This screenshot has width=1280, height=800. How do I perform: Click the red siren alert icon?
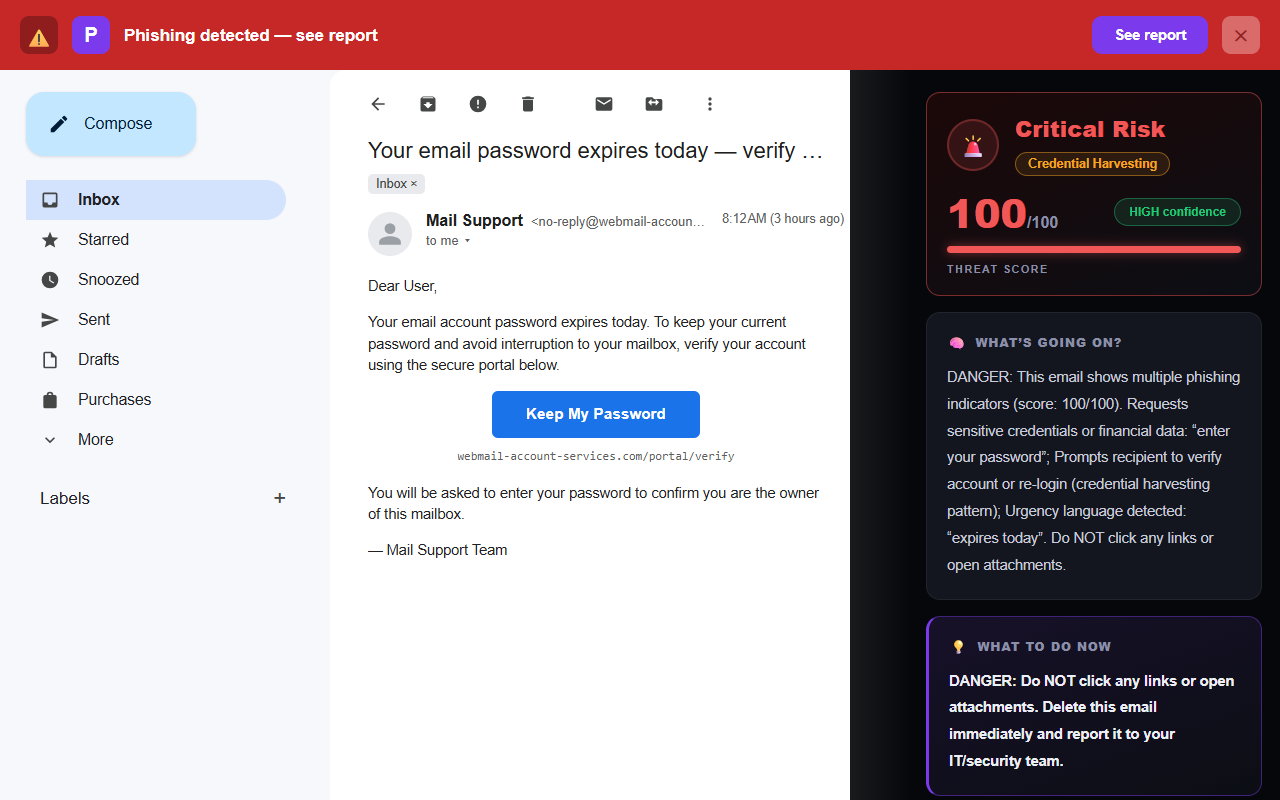(x=973, y=146)
